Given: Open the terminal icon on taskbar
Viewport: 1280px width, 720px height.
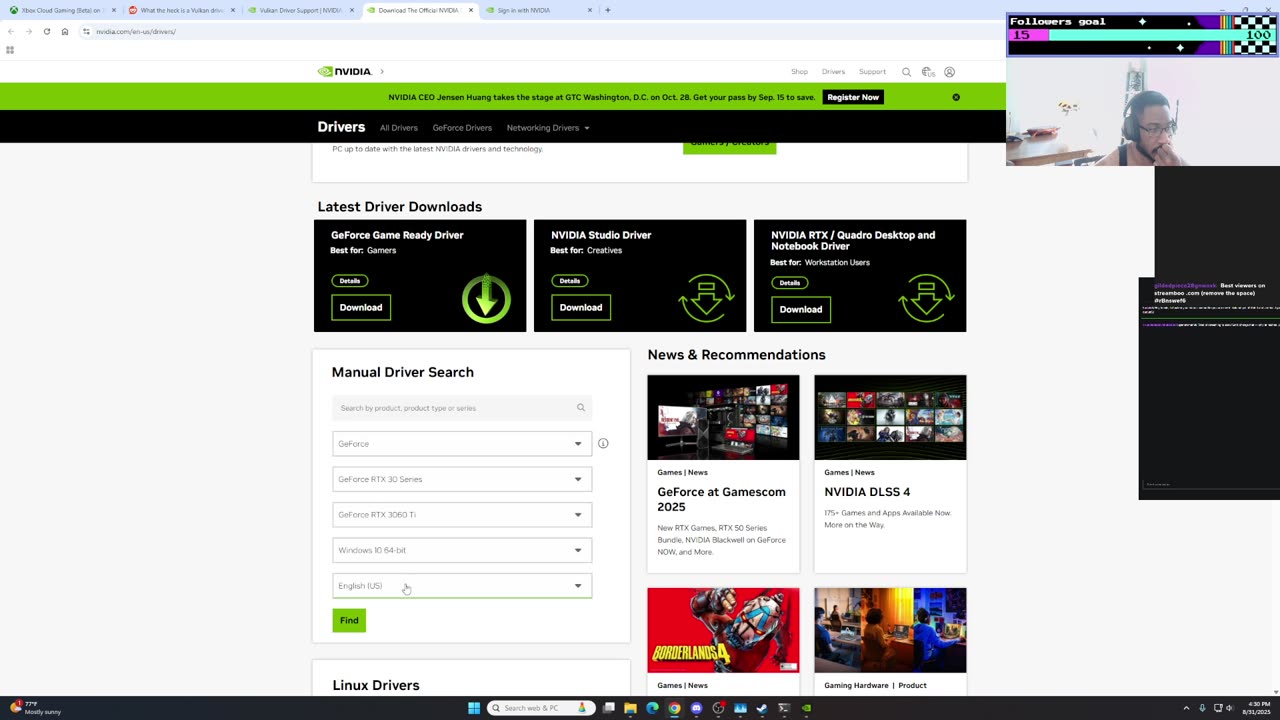Looking at the screenshot, I should tap(784, 708).
